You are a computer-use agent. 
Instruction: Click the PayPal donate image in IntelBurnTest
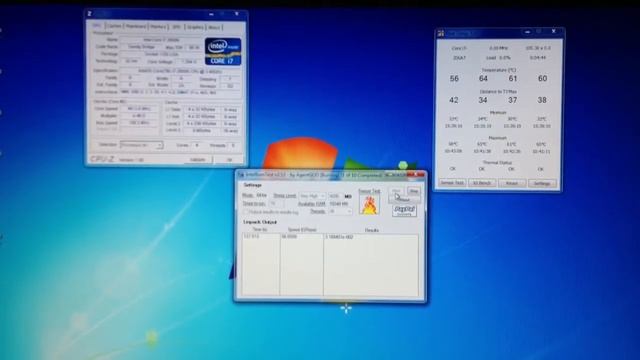[x=404, y=211]
